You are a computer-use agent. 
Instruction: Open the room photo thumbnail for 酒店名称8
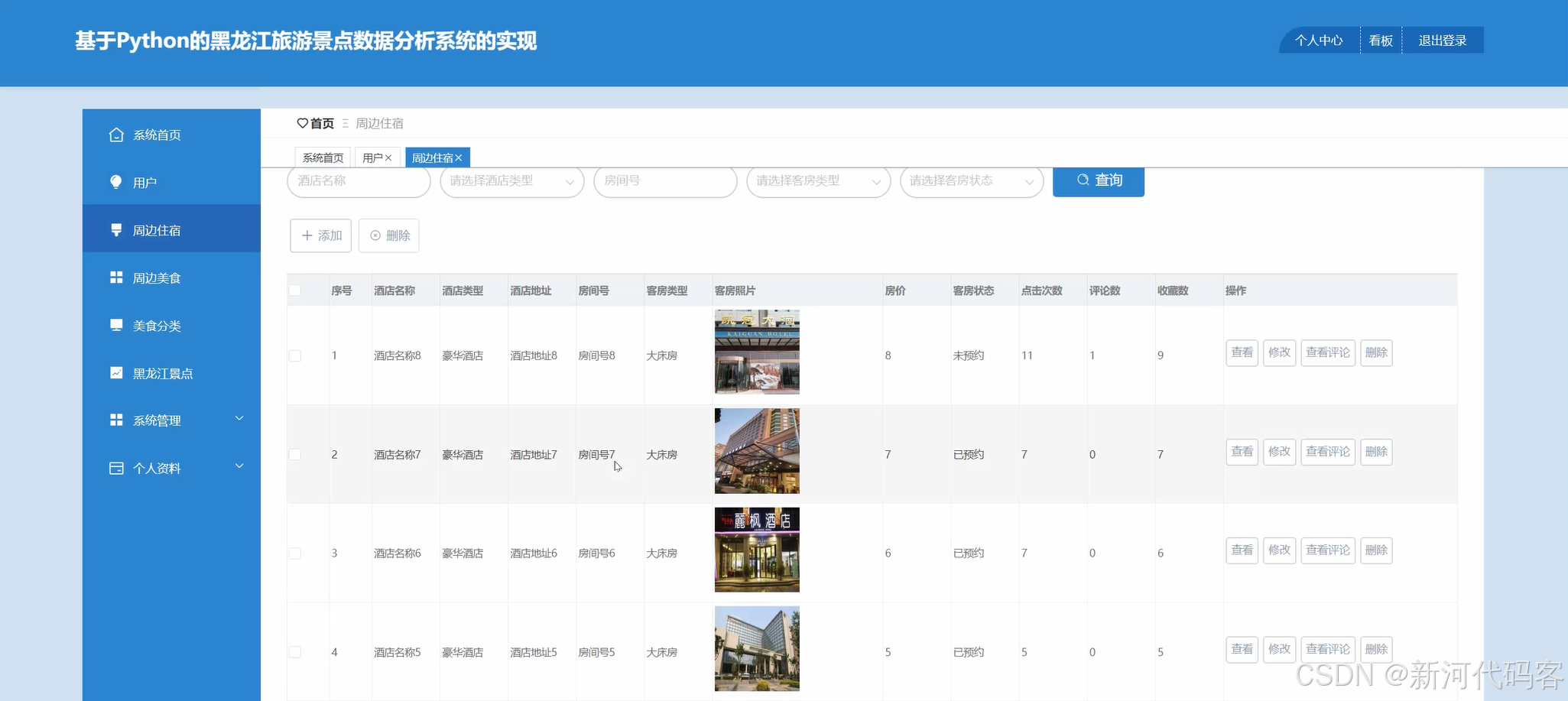pos(757,352)
